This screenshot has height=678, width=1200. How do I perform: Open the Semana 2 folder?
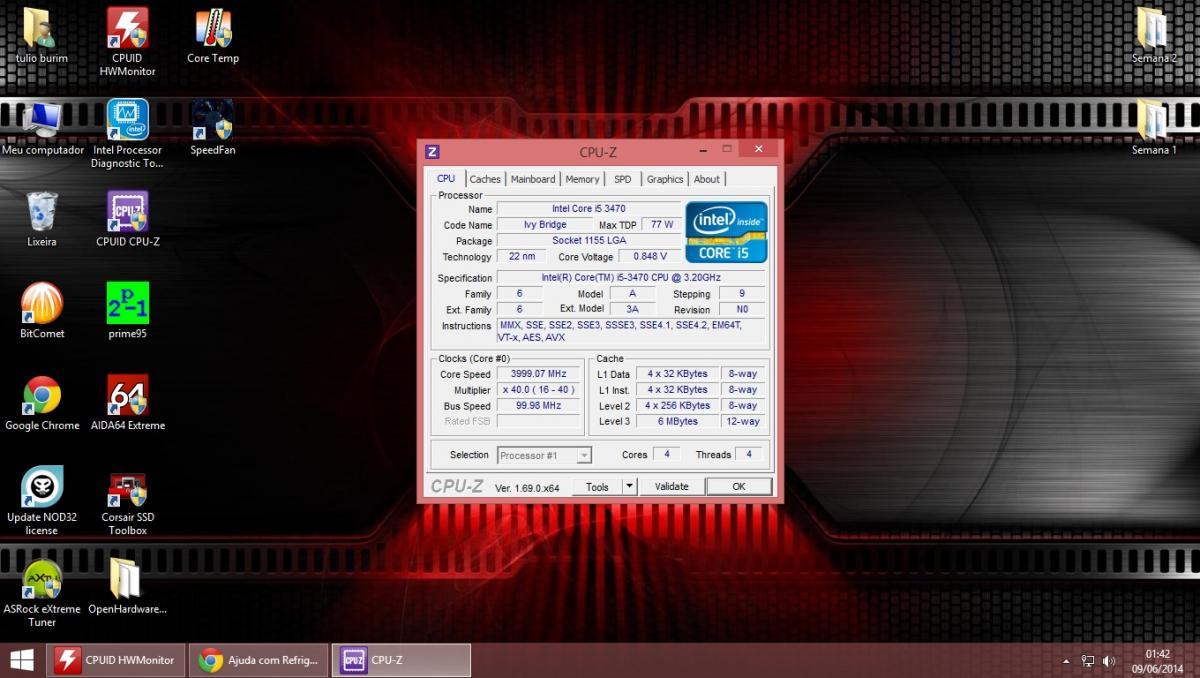click(x=1153, y=35)
